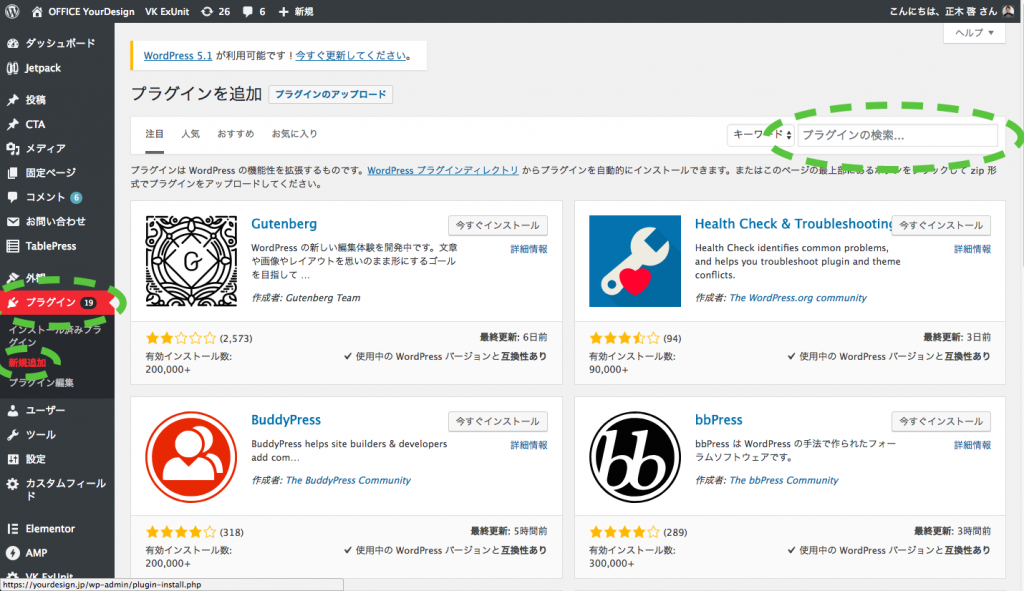Click the Gutenberg plugin icon
The image size is (1024, 591).
(191, 261)
